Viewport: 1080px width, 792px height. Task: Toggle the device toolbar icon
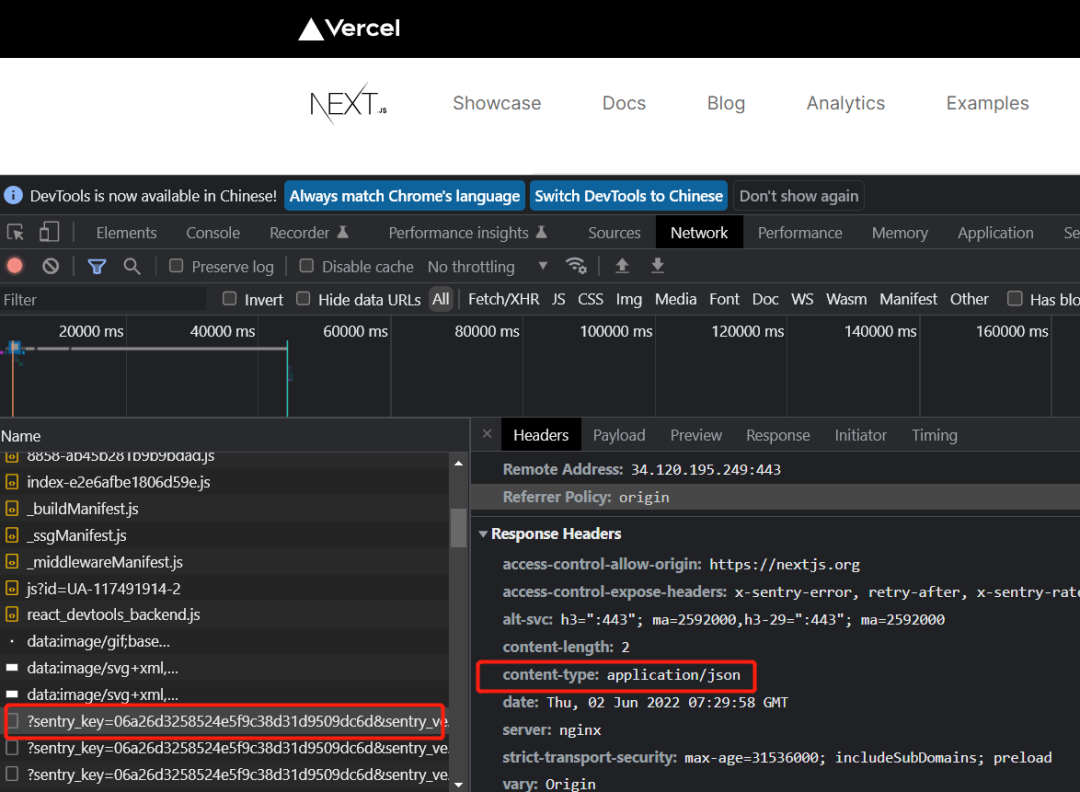pos(49,232)
